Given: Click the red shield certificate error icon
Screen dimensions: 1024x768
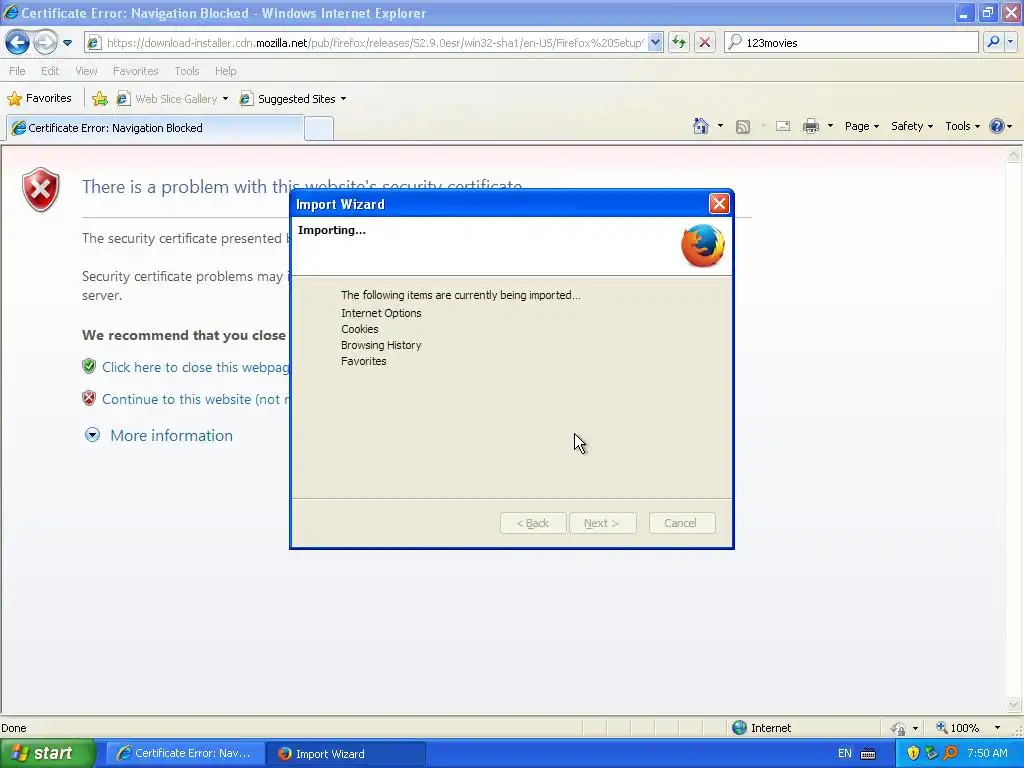Looking at the screenshot, I should pos(40,189).
